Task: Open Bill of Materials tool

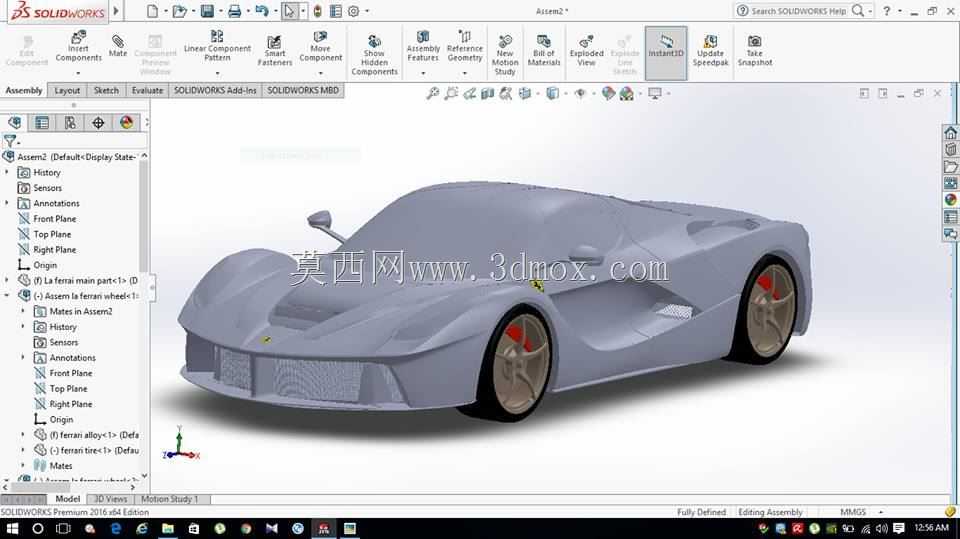Action: point(544,50)
